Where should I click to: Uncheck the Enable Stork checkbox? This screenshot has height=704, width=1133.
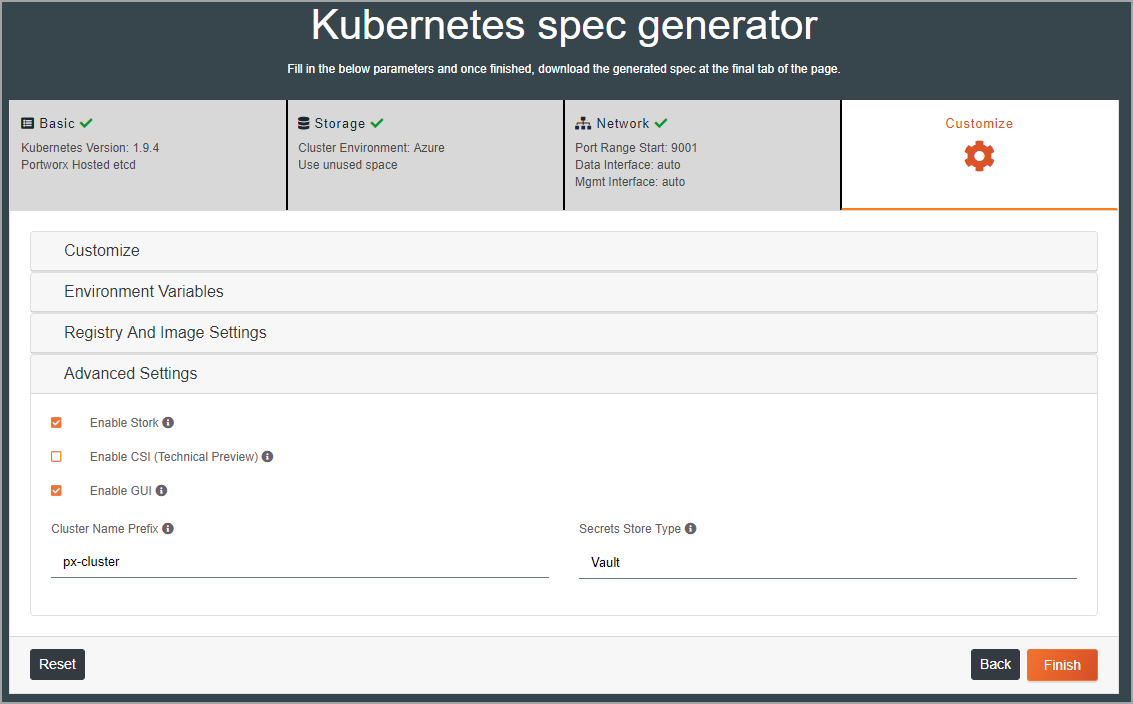pos(56,422)
